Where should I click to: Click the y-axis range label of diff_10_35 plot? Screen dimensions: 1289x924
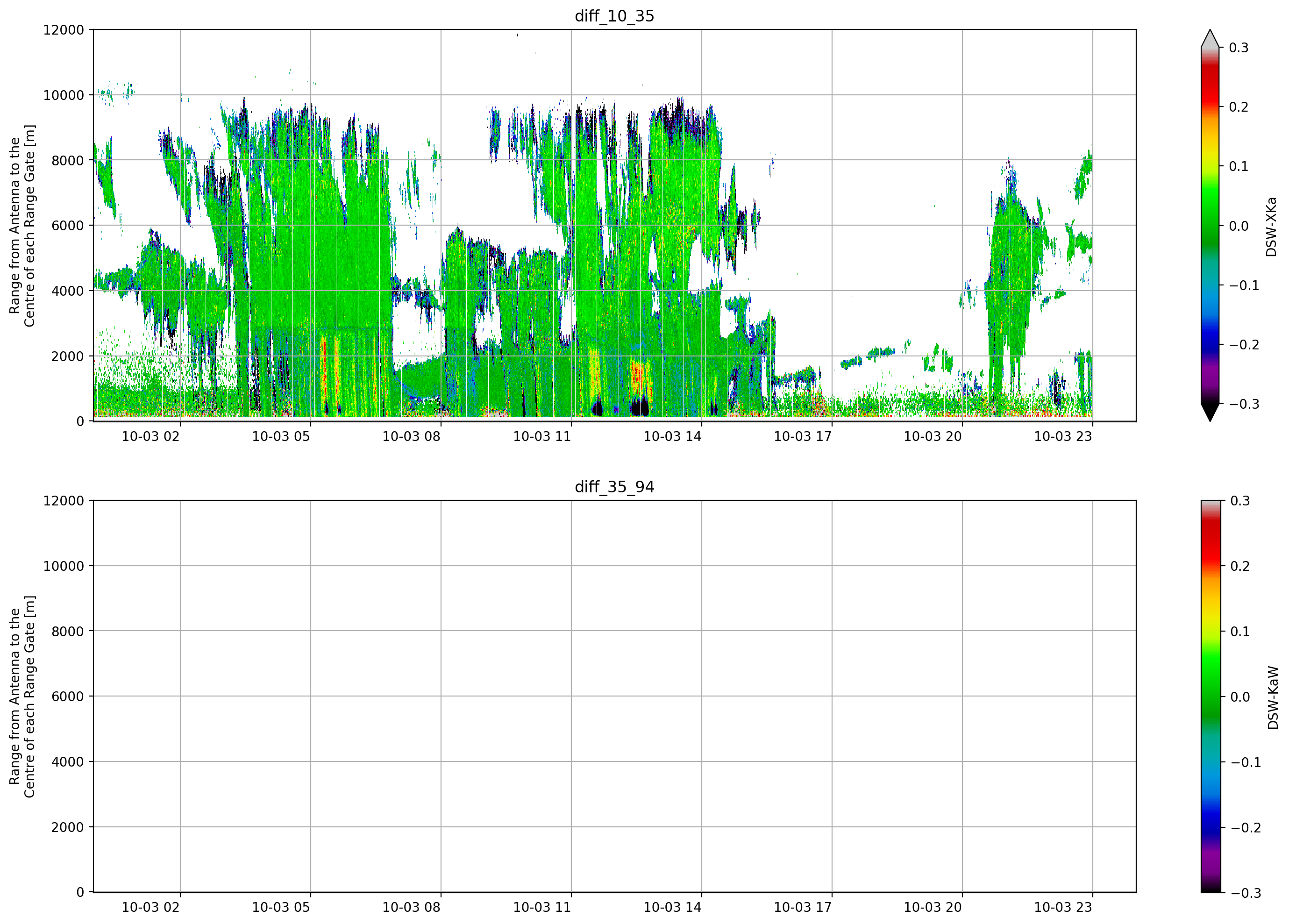[x=22, y=226]
